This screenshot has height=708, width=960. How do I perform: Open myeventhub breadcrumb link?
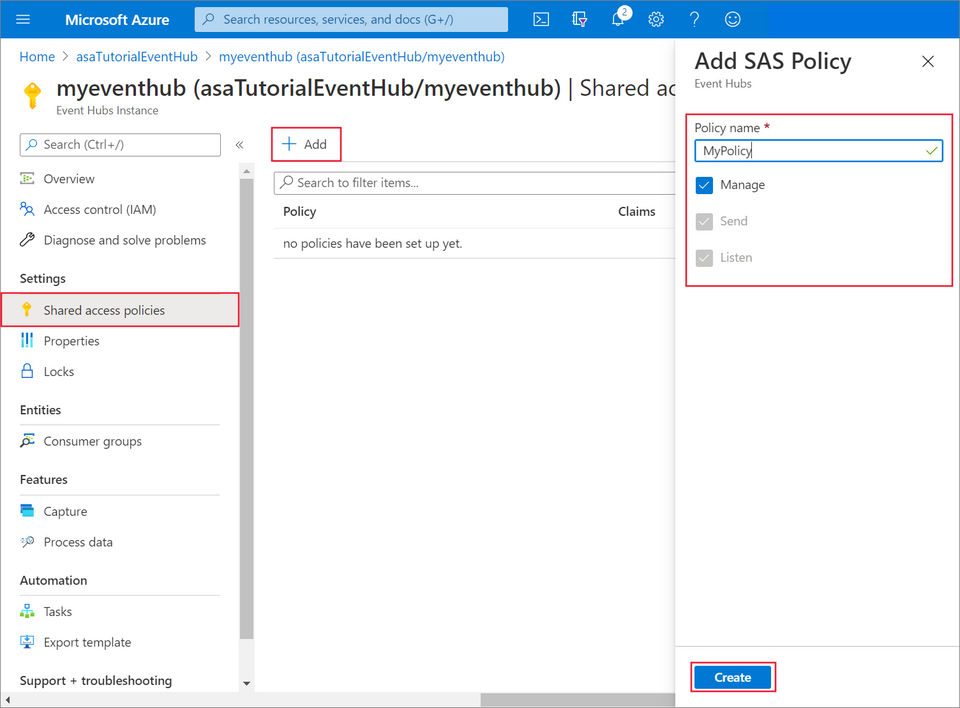[x=362, y=56]
